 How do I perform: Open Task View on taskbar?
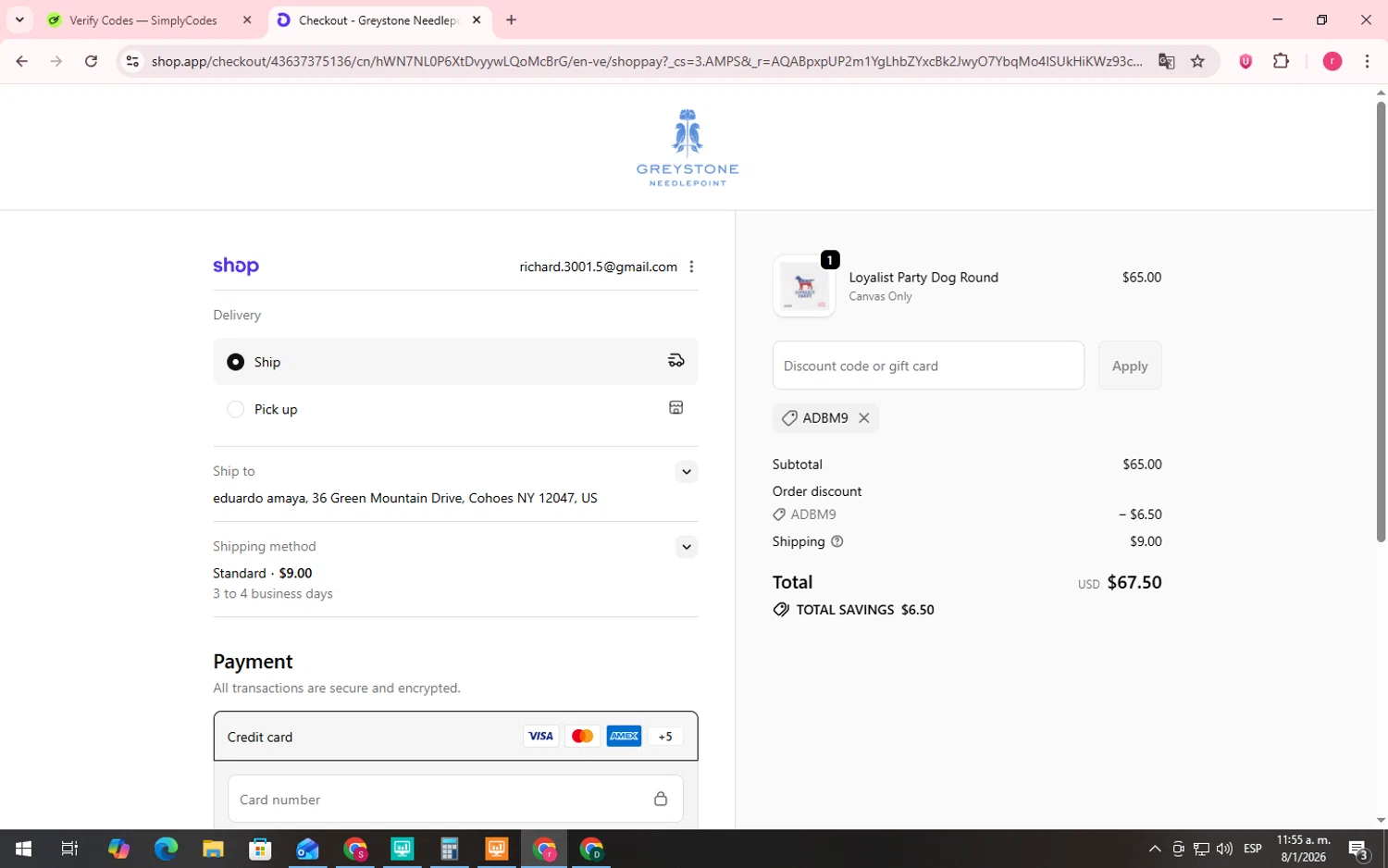69,849
